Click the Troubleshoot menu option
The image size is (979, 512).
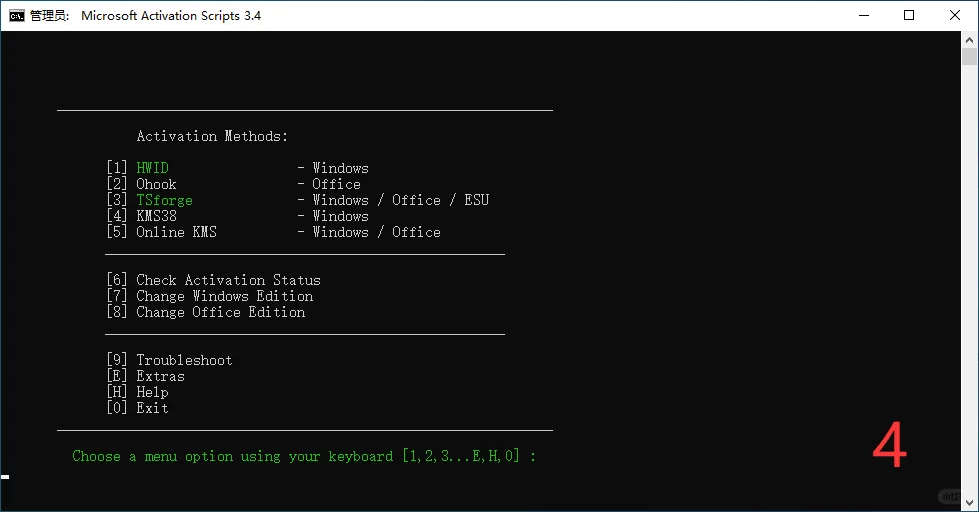click(184, 360)
